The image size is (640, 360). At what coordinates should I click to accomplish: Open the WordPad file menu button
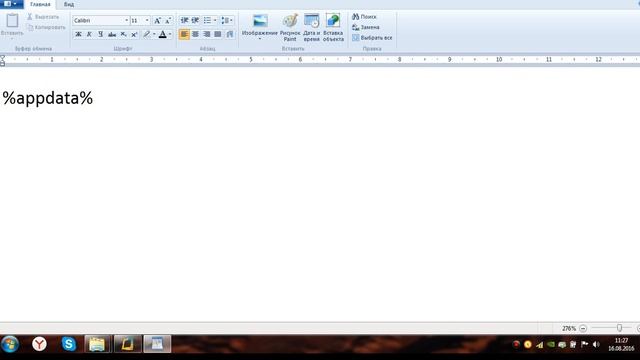(11, 4)
